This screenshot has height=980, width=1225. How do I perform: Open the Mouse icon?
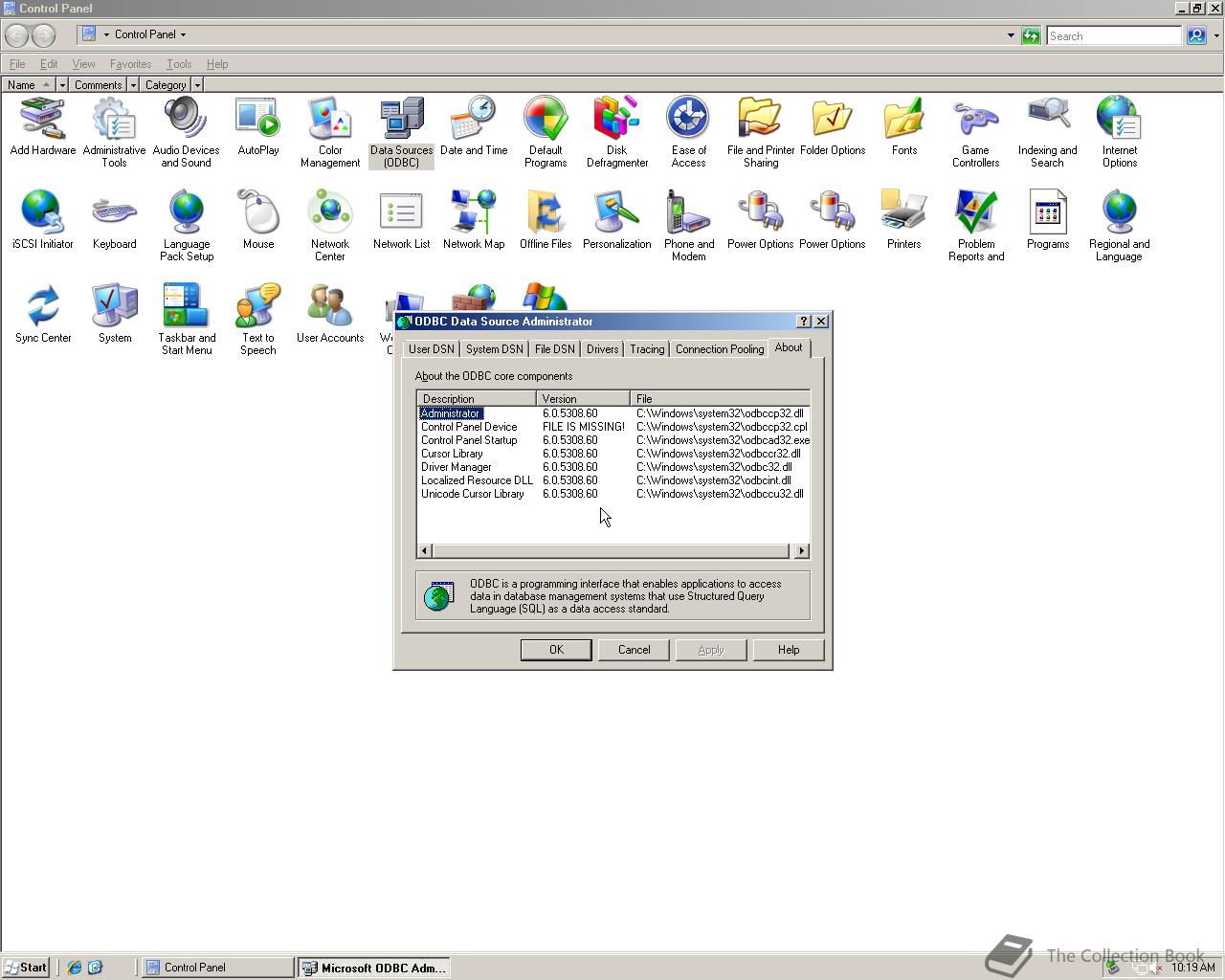point(258,220)
